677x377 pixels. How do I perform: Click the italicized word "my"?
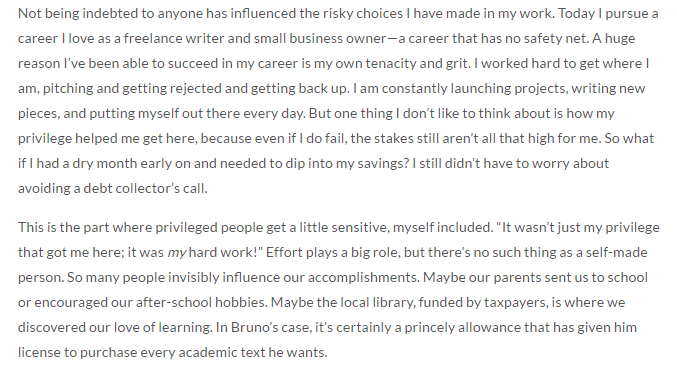[177, 253]
